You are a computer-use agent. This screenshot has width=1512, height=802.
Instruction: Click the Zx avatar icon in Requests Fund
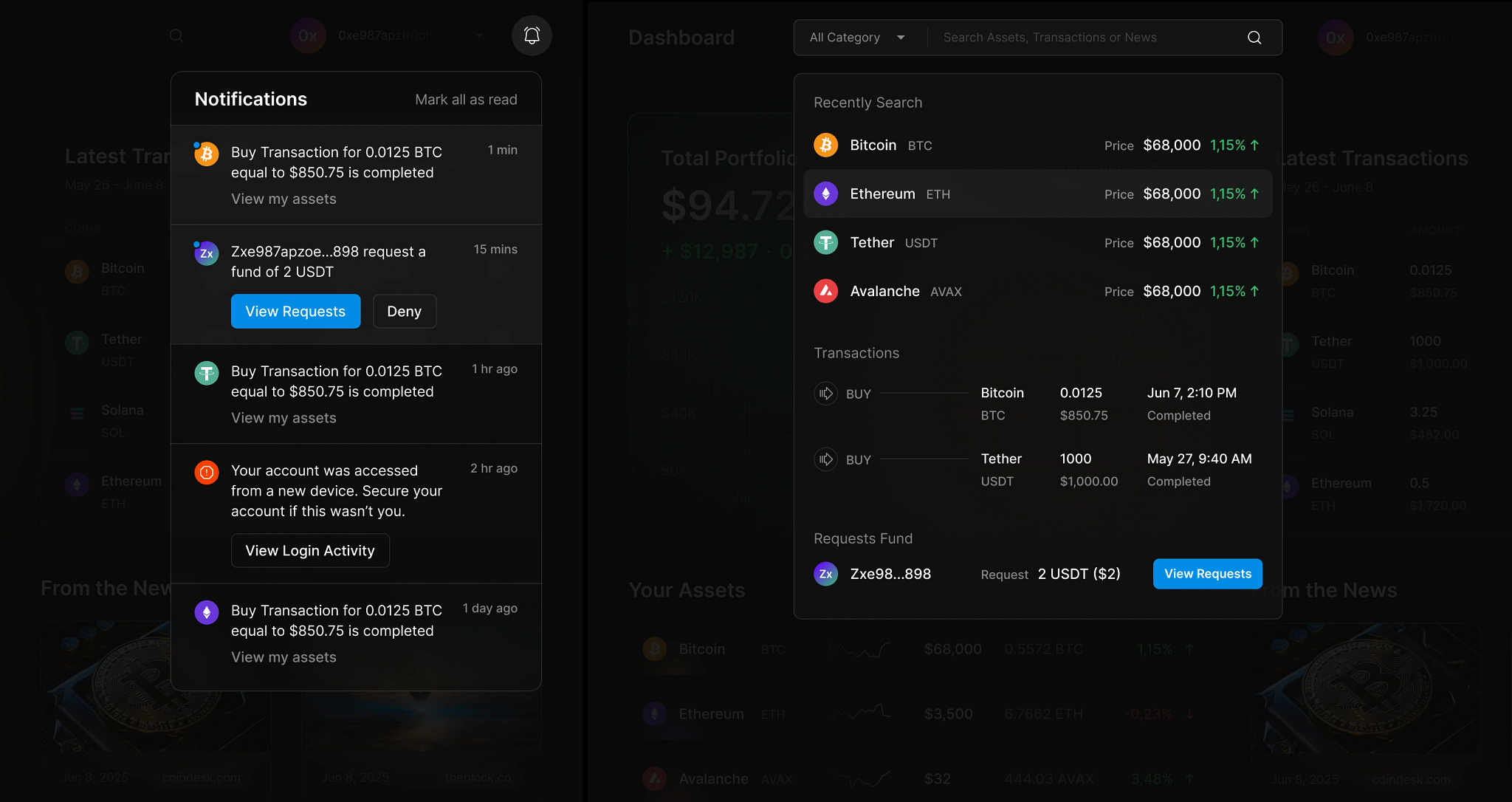click(x=826, y=574)
